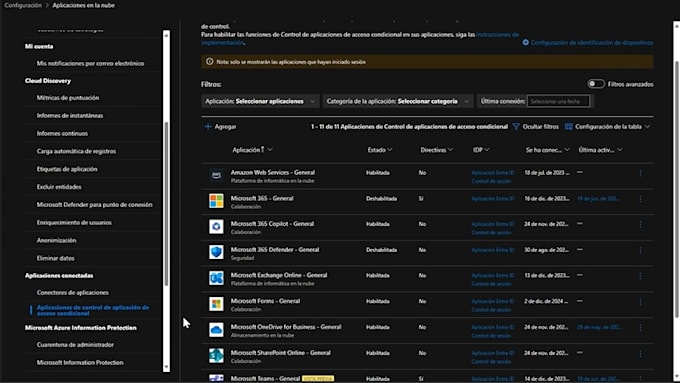Open Carga automática de registros
The width and height of the screenshot is (680, 383).
coord(76,151)
